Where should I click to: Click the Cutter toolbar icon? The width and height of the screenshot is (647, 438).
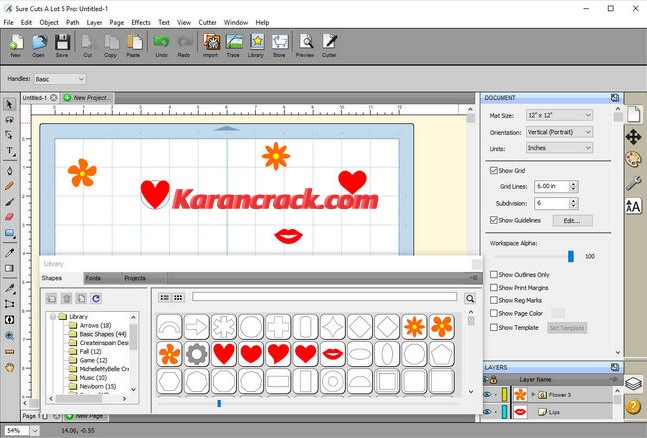329,45
